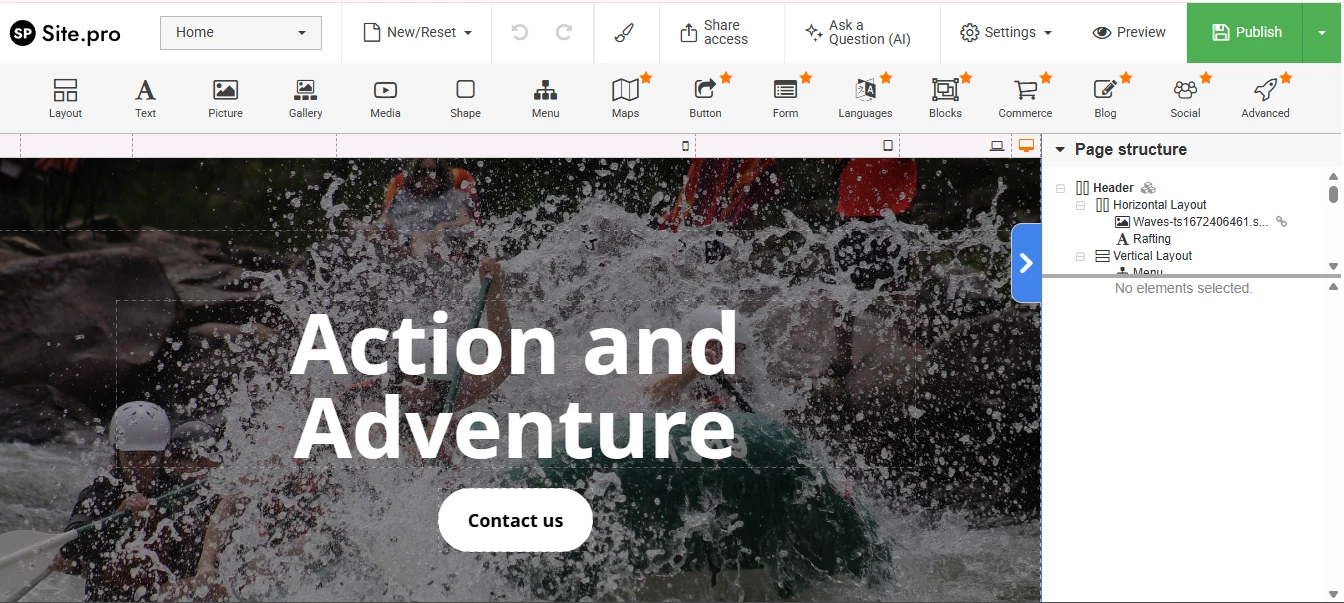Click the Advanced rocket icon
The height and width of the screenshot is (603, 1344).
1265,98
